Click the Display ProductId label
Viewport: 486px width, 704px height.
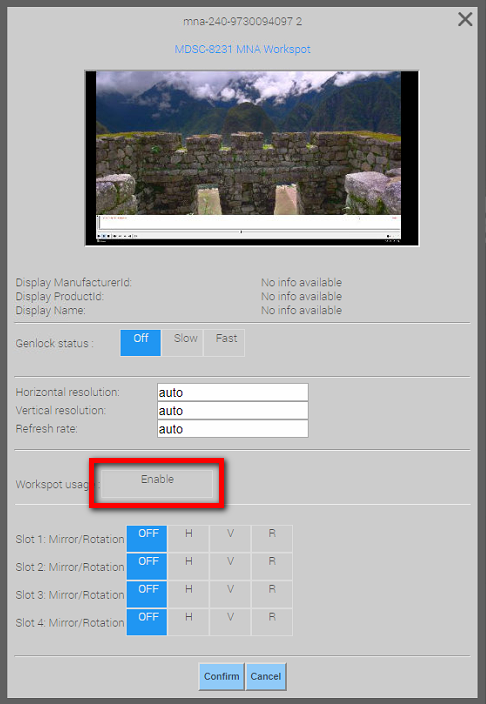pyautogui.click(x=60, y=296)
